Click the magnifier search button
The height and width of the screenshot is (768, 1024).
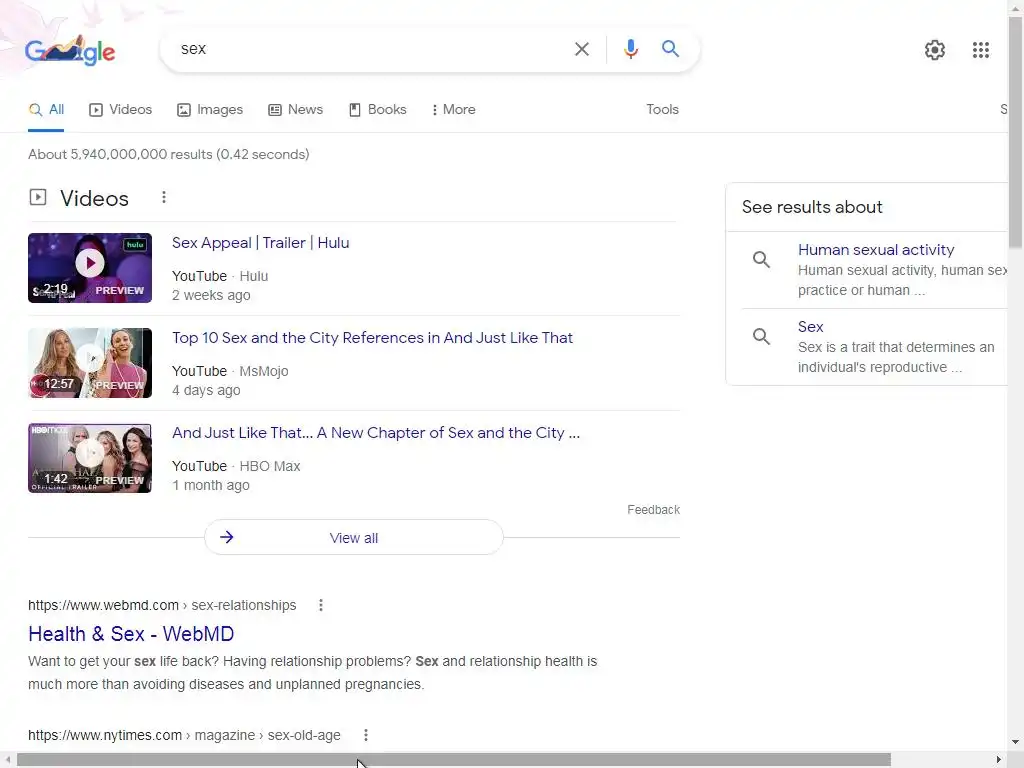point(670,48)
